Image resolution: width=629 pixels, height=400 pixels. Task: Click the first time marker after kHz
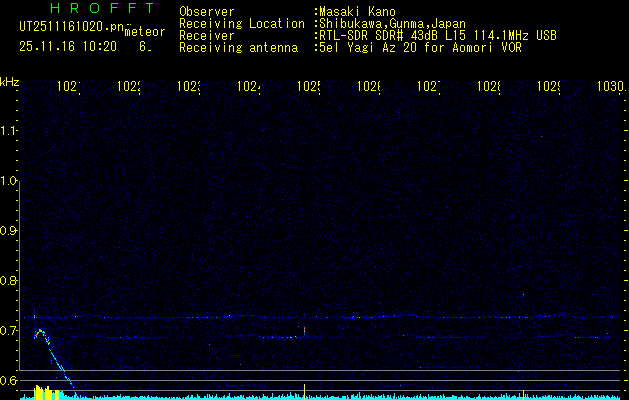tap(68, 87)
